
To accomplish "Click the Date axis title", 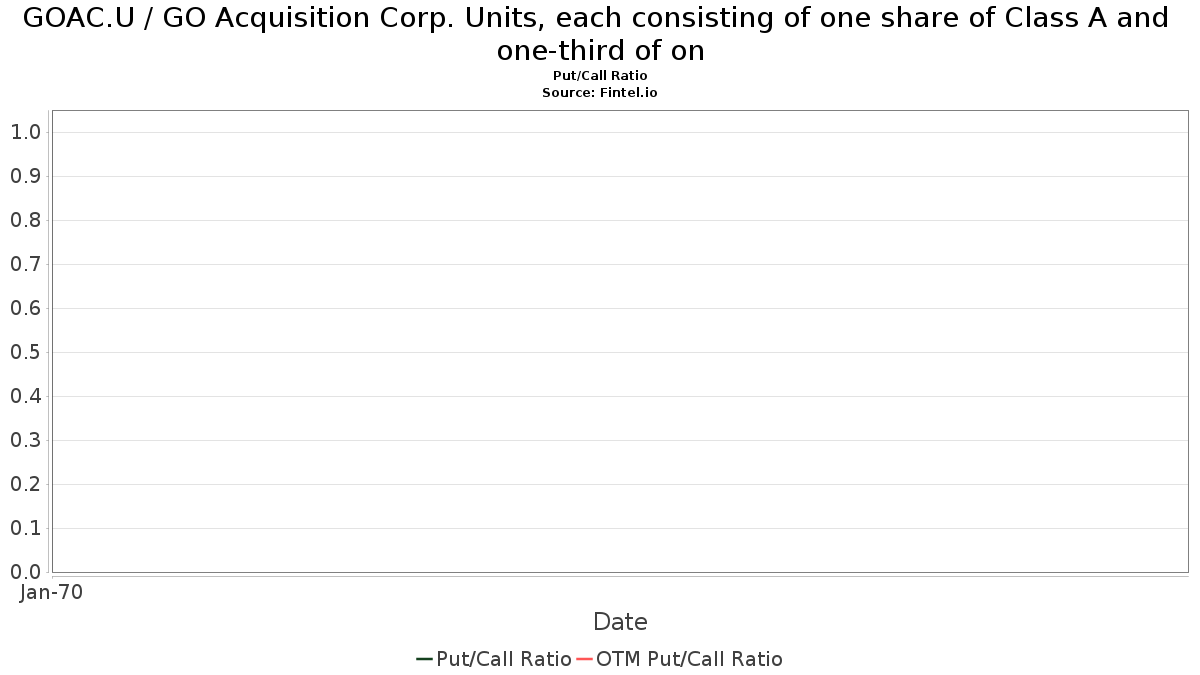I will coord(620,622).
